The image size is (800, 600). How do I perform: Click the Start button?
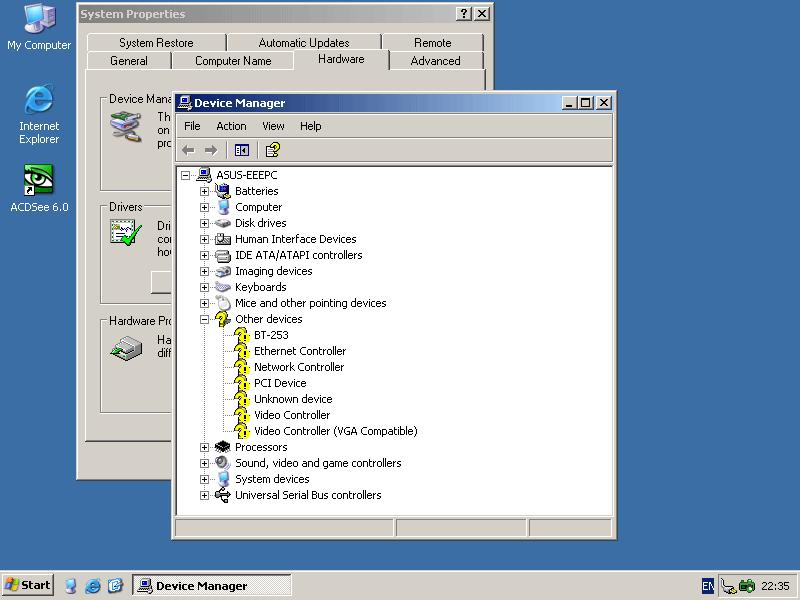28,585
